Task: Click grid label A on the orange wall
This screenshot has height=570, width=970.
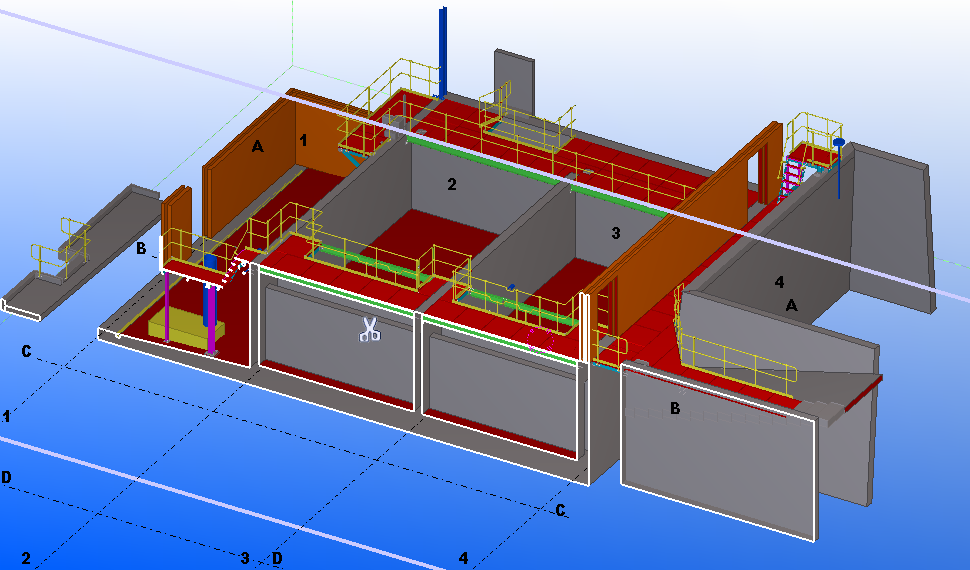Action: (257, 147)
